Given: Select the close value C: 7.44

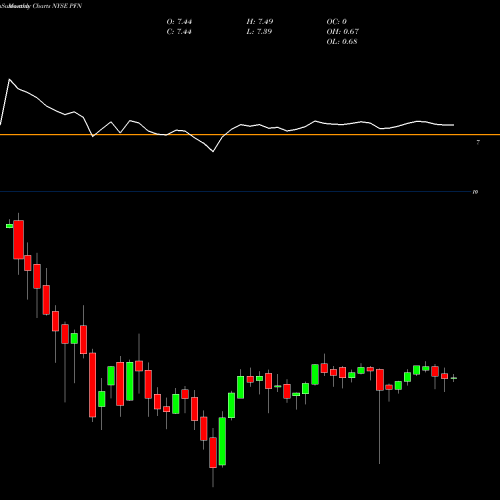Looking at the screenshot, I should pos(179,32).
